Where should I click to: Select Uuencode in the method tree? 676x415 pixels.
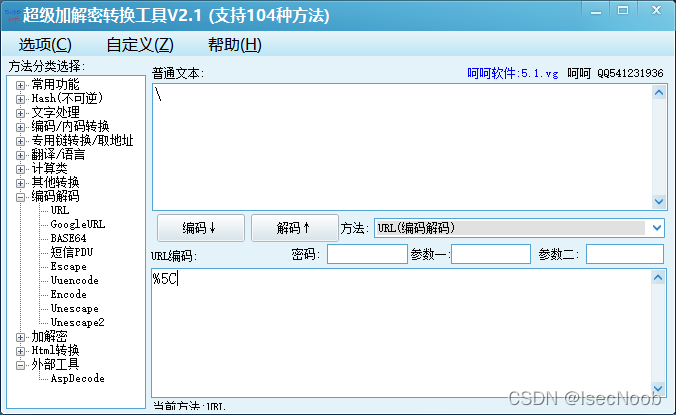point(75,281)
